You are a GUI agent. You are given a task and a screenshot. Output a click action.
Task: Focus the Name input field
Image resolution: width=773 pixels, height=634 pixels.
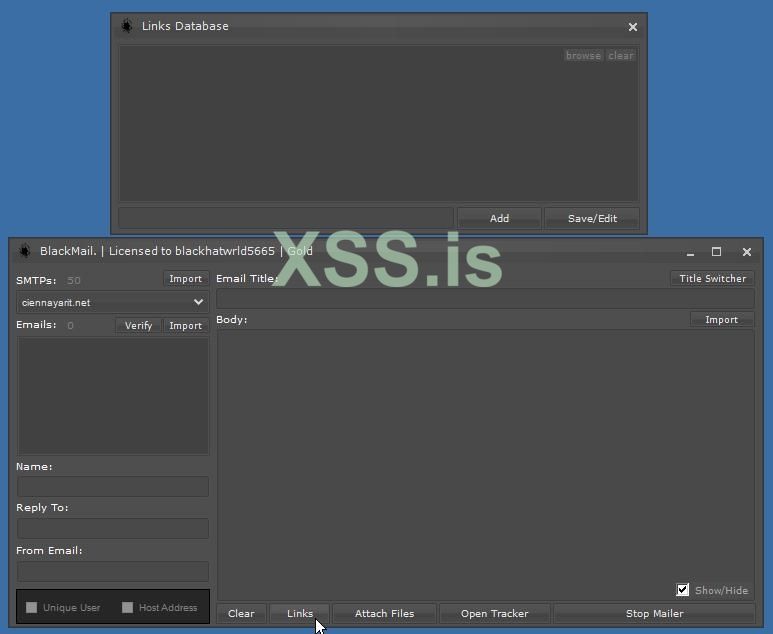click(x=113, y=486)
